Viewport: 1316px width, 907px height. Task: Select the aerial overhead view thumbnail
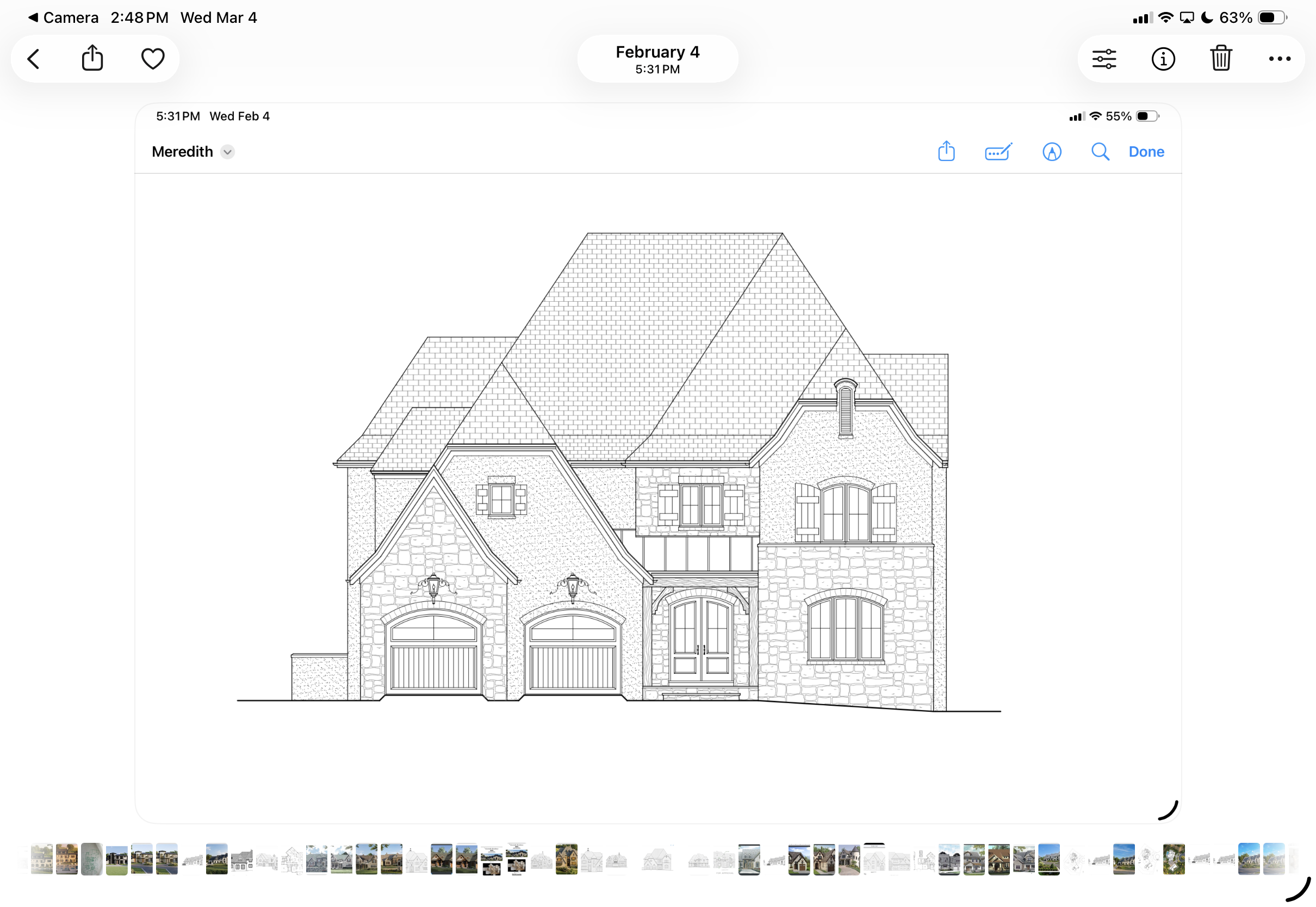coord(1174,859)
